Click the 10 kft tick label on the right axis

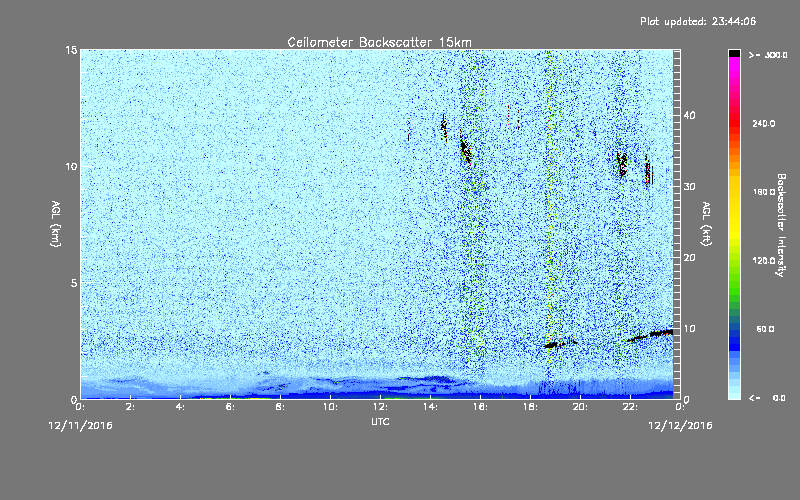689,329
